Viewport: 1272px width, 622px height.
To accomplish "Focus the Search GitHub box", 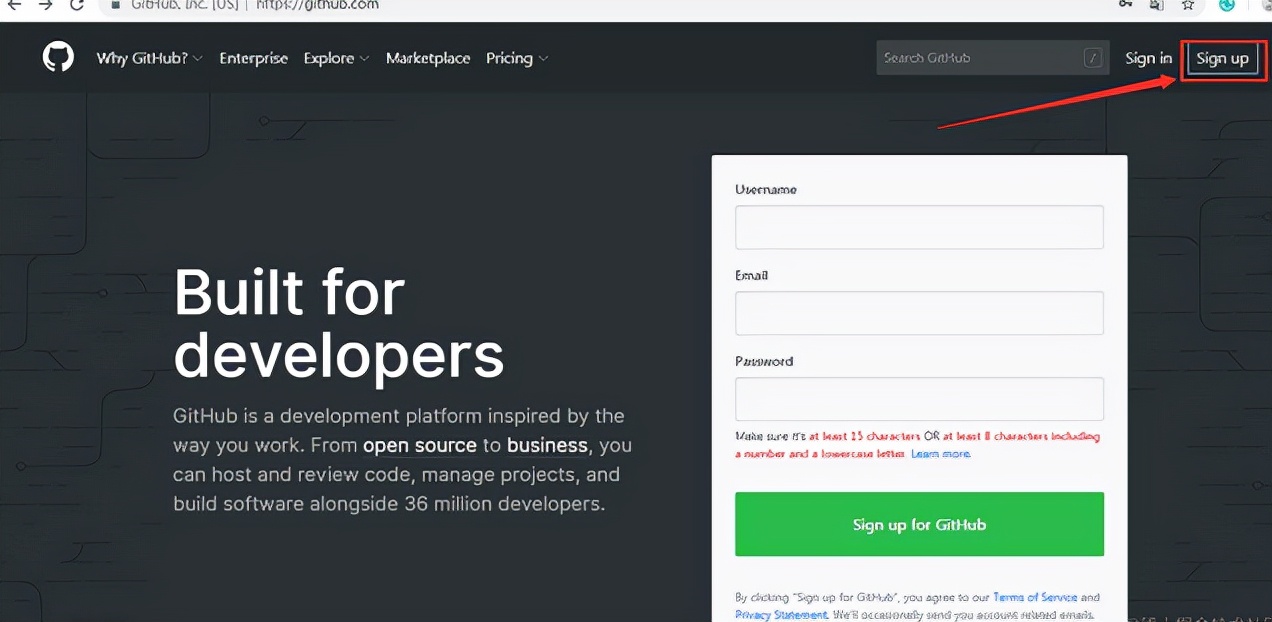I will 992,58.
